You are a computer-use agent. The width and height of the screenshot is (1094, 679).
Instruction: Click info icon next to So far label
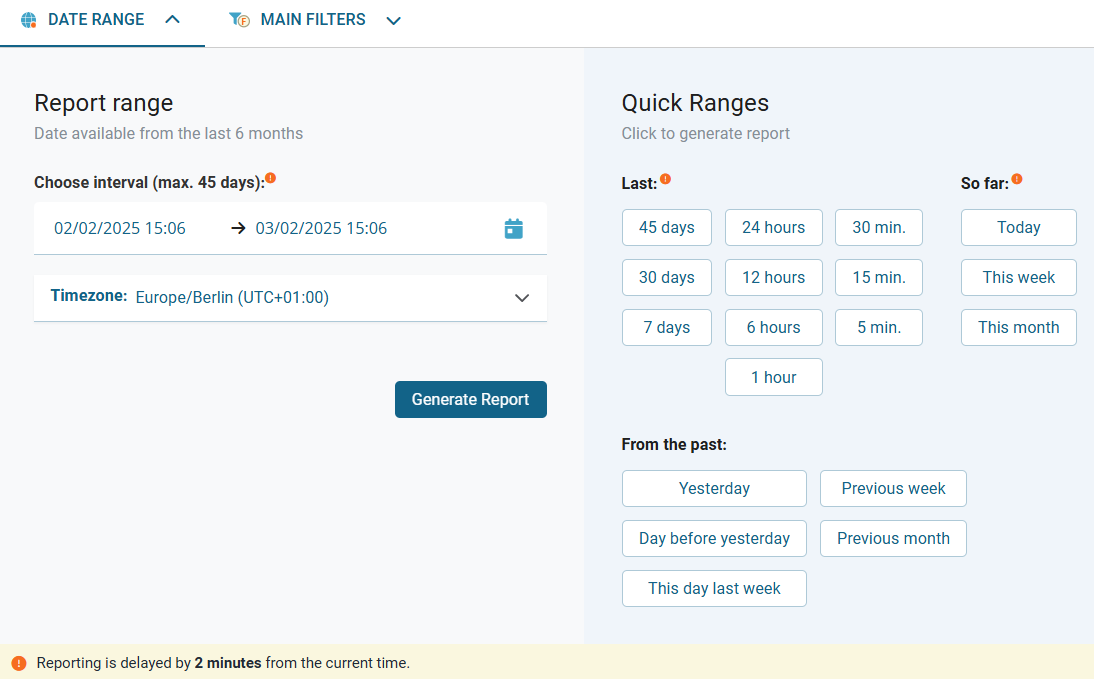1017,180
